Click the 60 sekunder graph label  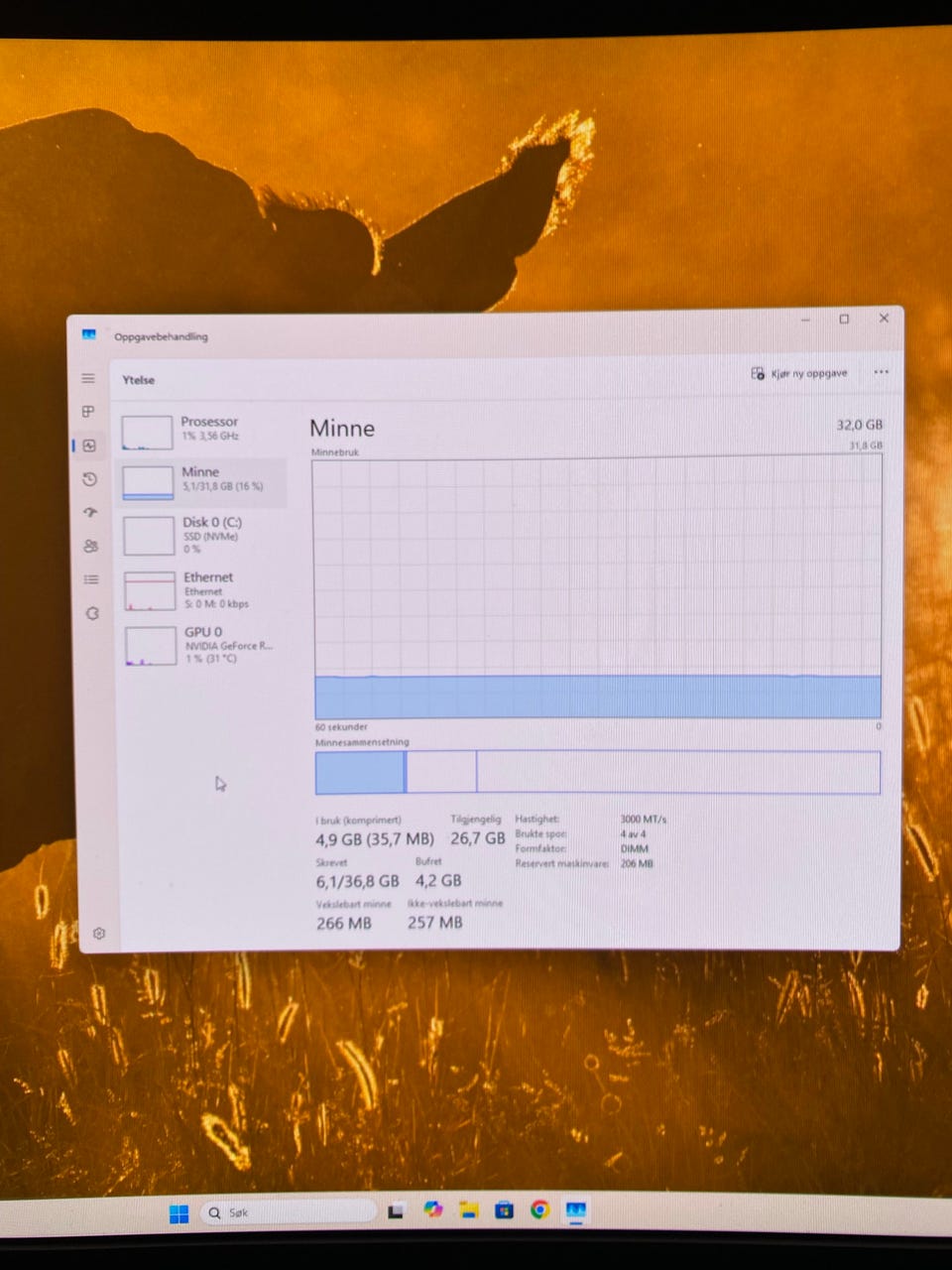coord(341,727)
